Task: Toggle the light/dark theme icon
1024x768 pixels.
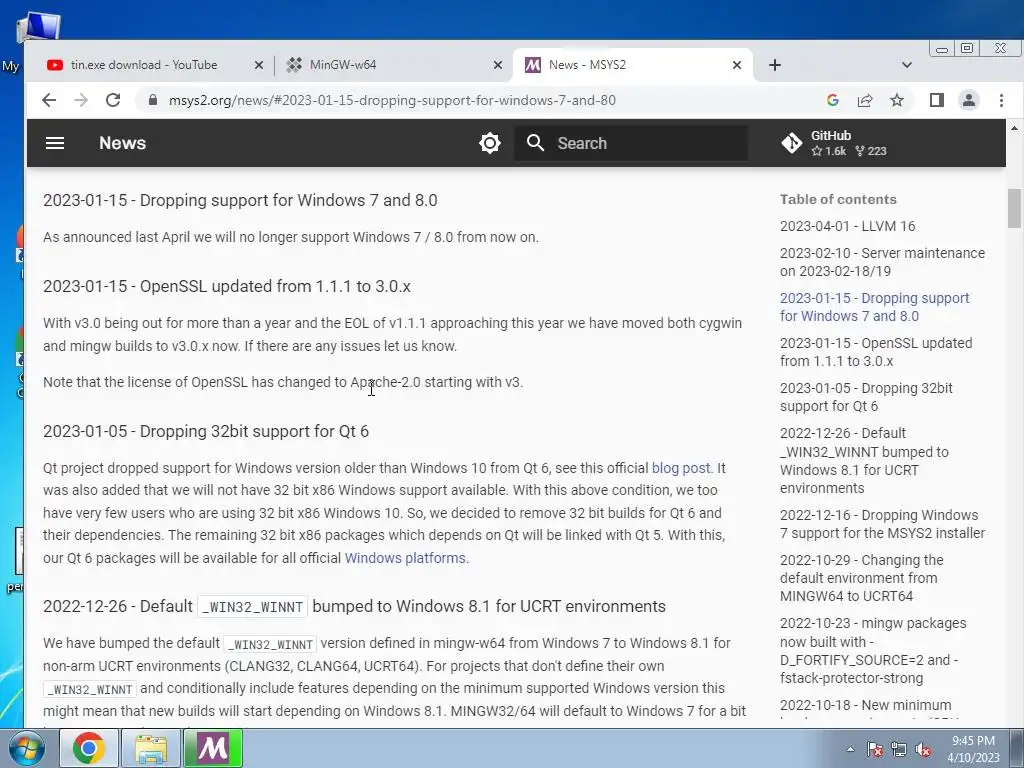Action: click(x=490, y=143)
